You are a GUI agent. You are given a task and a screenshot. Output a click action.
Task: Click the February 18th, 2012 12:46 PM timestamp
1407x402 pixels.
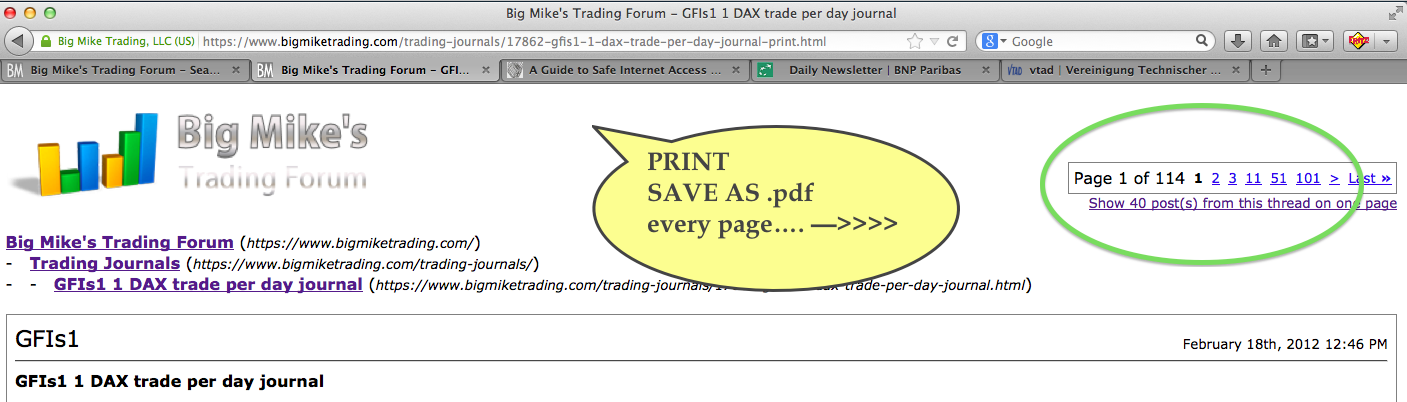[x=1285, y=344]
